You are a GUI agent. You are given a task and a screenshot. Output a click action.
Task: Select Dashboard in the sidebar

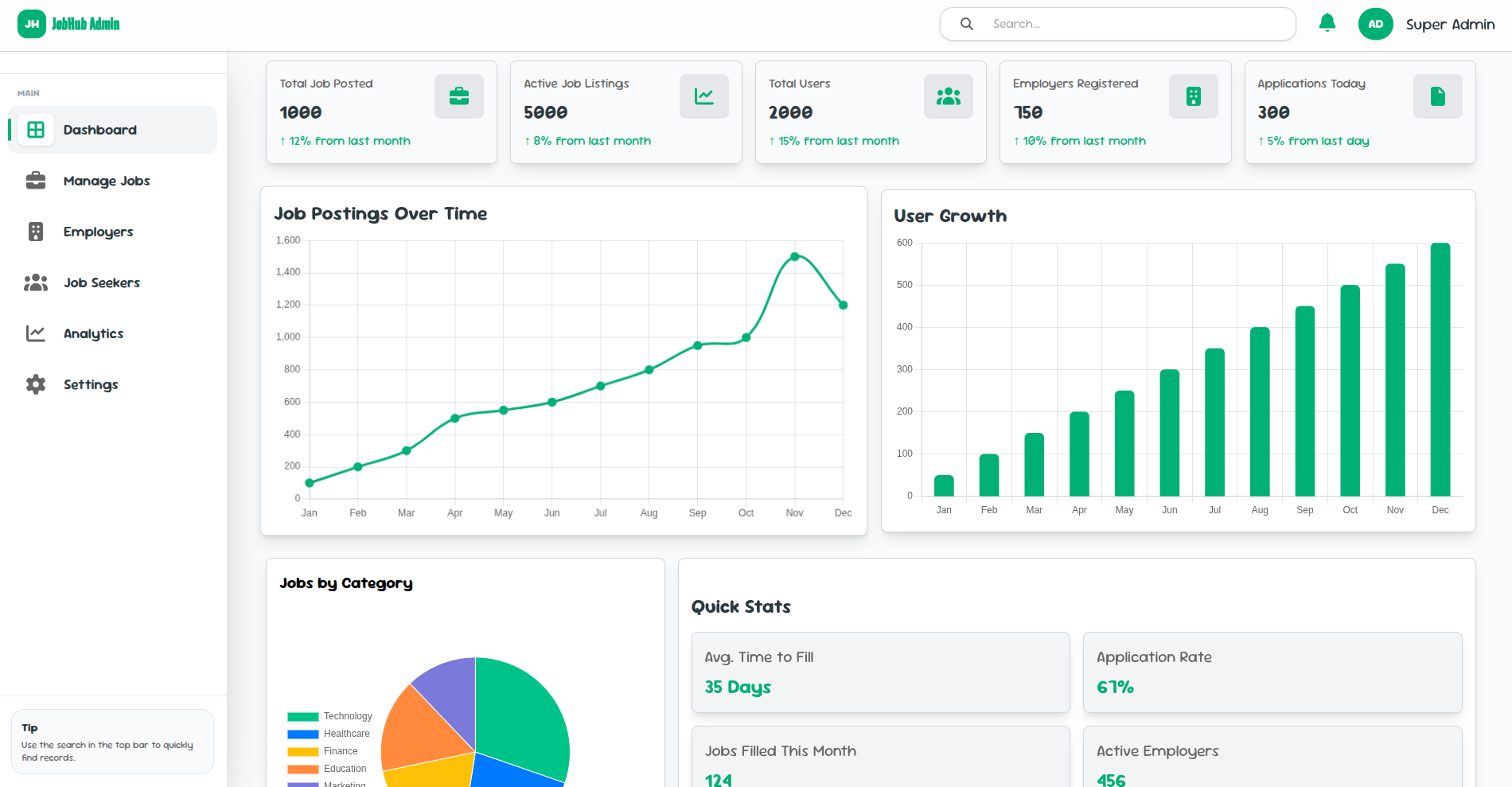(x=99, y=130)
